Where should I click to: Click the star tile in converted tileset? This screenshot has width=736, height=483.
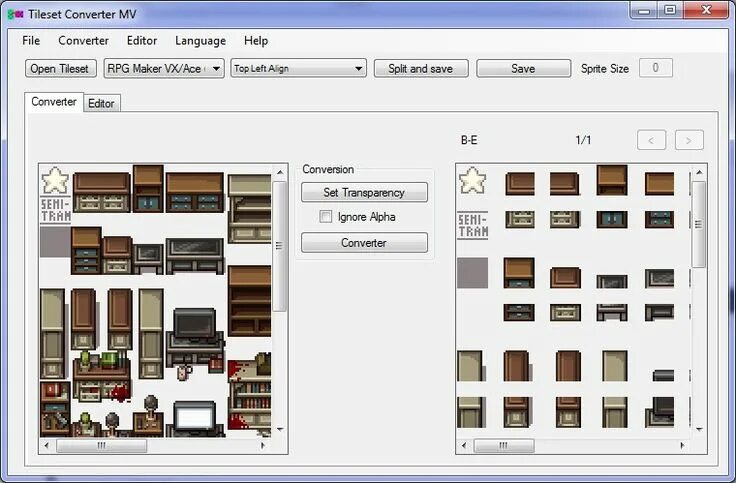(x=472, y=180)
